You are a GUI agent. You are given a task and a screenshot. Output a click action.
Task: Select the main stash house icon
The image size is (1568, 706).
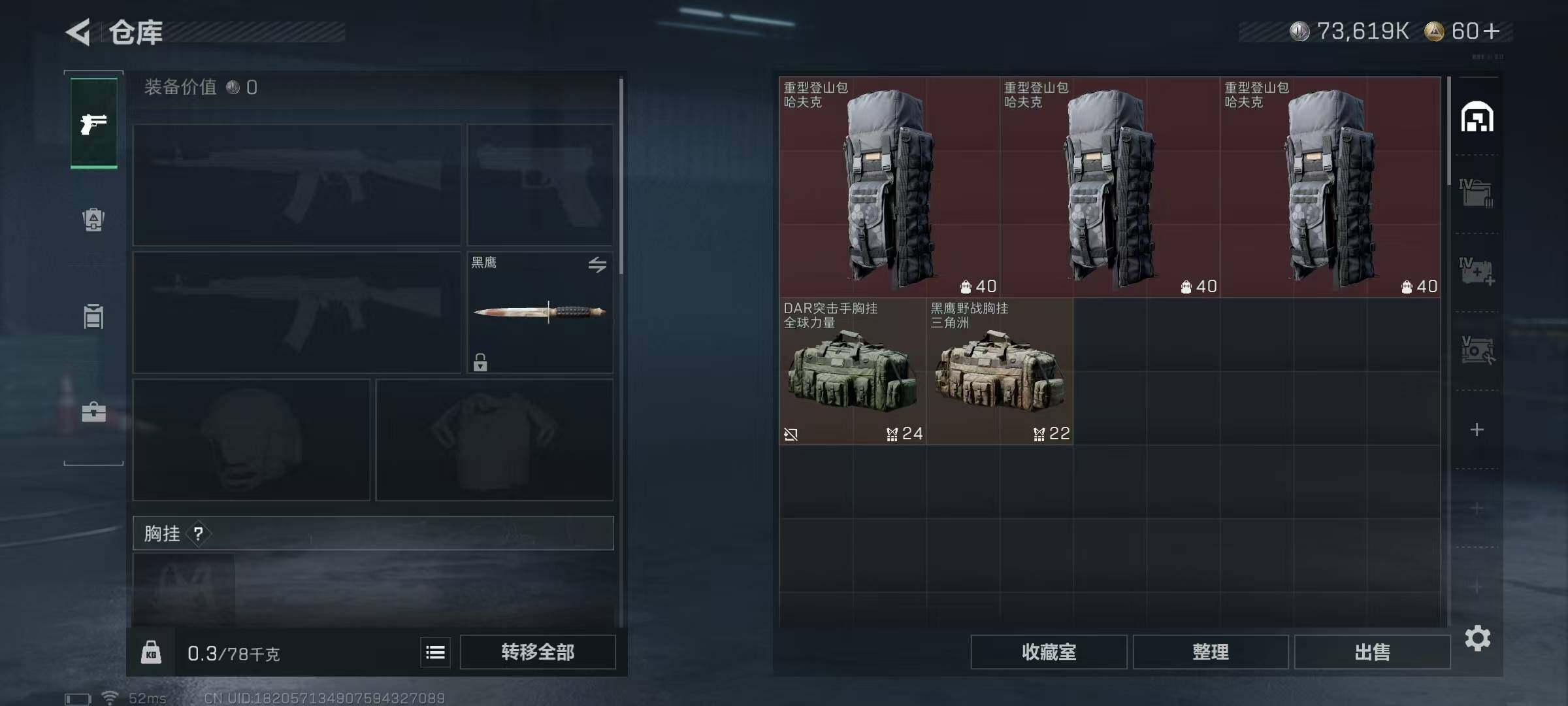pos(1477,117)
